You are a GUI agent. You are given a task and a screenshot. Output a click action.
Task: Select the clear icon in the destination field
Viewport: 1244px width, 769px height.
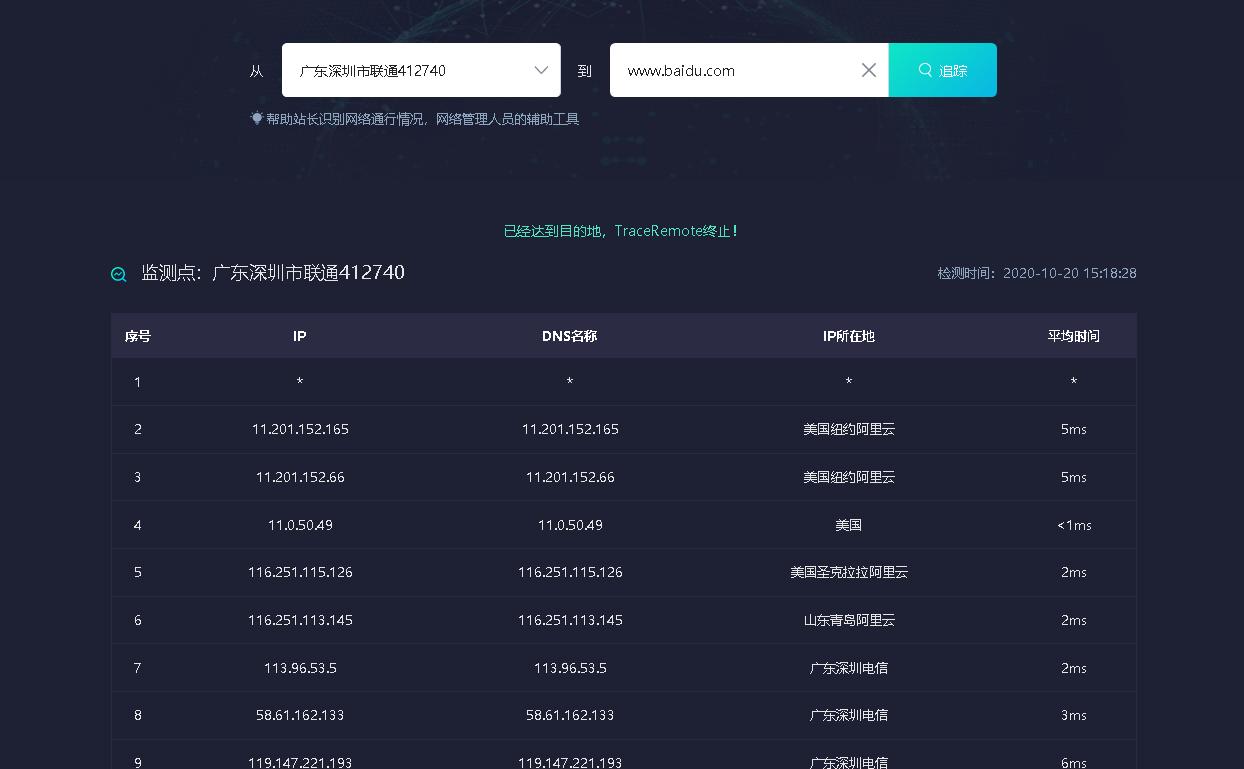pyautogui.click(x=868, y=70)
